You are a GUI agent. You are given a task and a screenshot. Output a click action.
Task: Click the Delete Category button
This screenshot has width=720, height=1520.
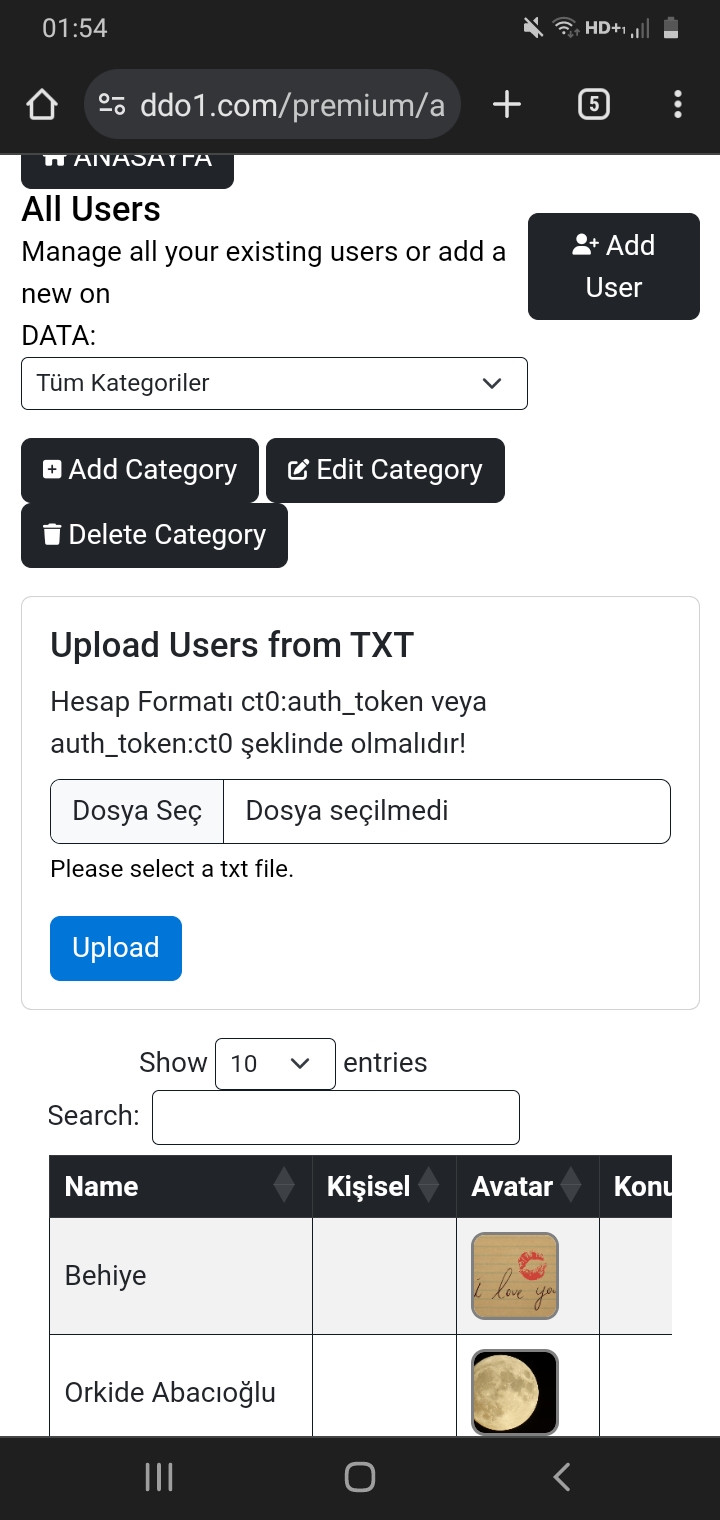pos(154,535)
